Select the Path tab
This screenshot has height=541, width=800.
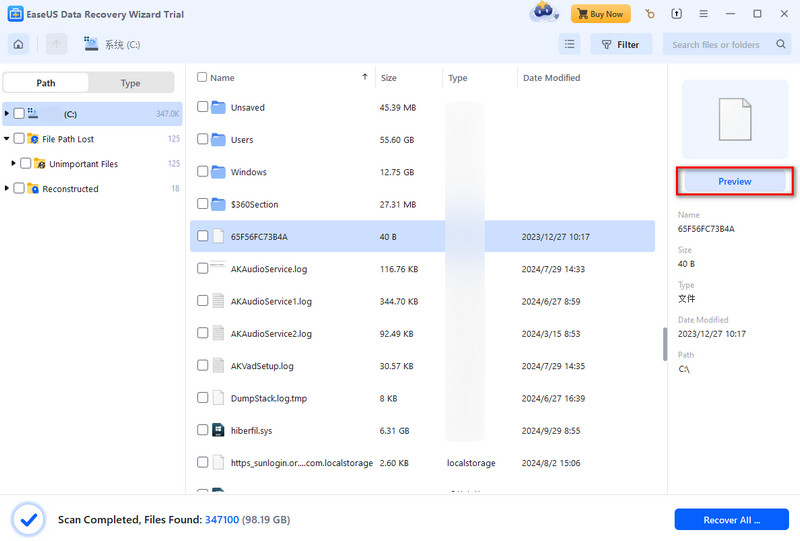(46, 83)
